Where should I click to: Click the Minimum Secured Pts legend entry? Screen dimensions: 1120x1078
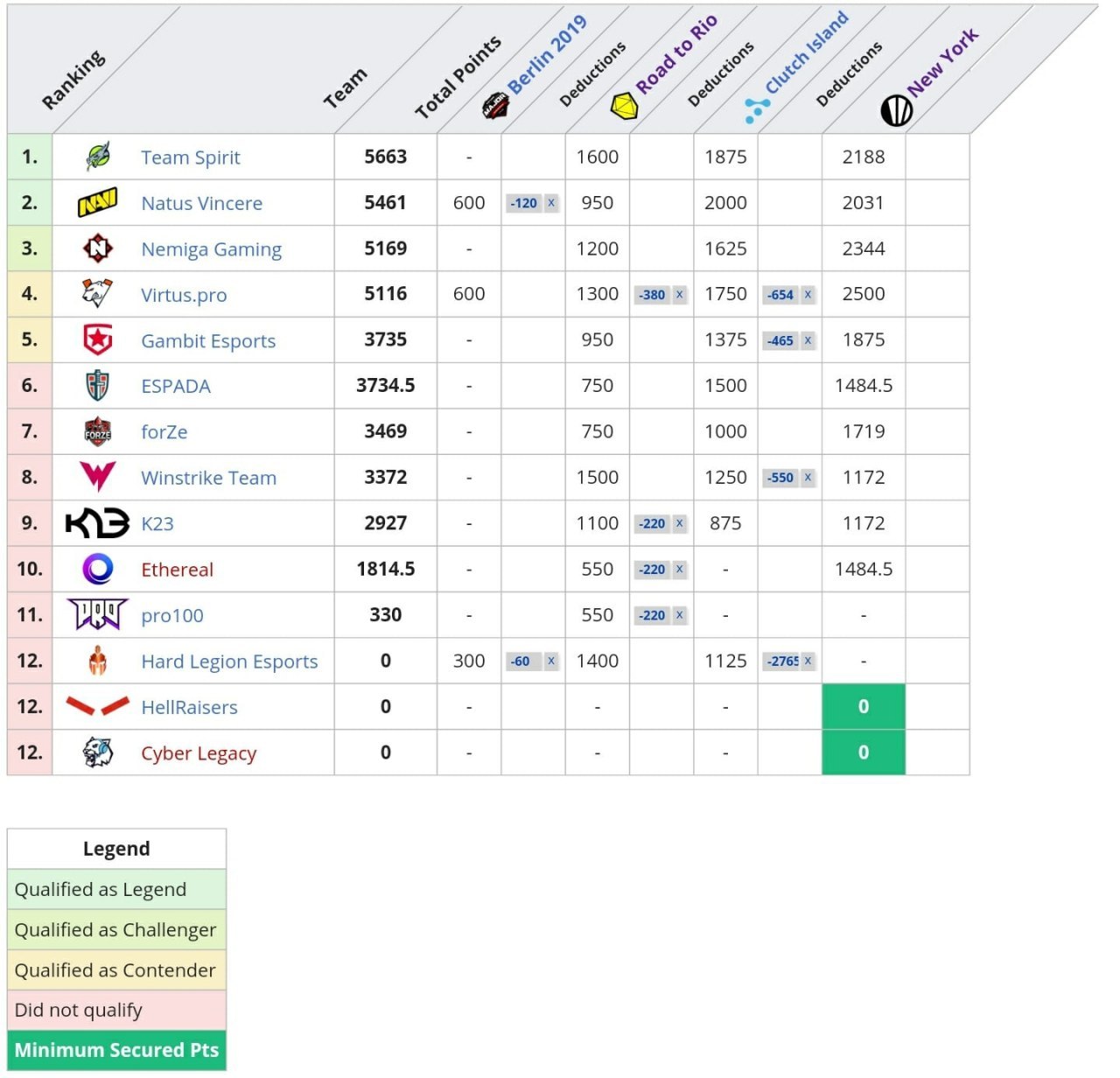coord(116,1050)
